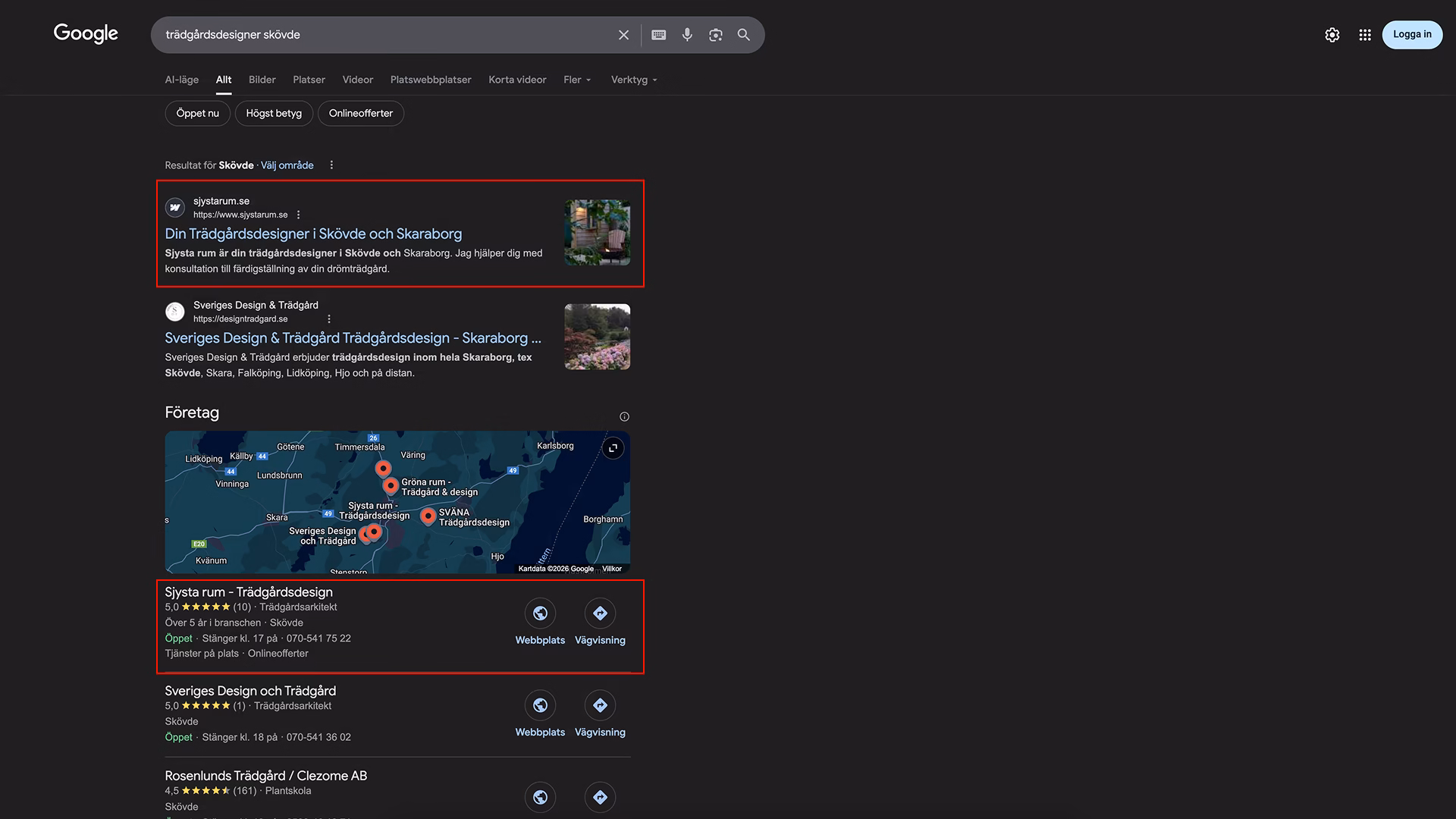Open the on-screen keyboard input tool
1456x819 pixels.
click(658, 35)
